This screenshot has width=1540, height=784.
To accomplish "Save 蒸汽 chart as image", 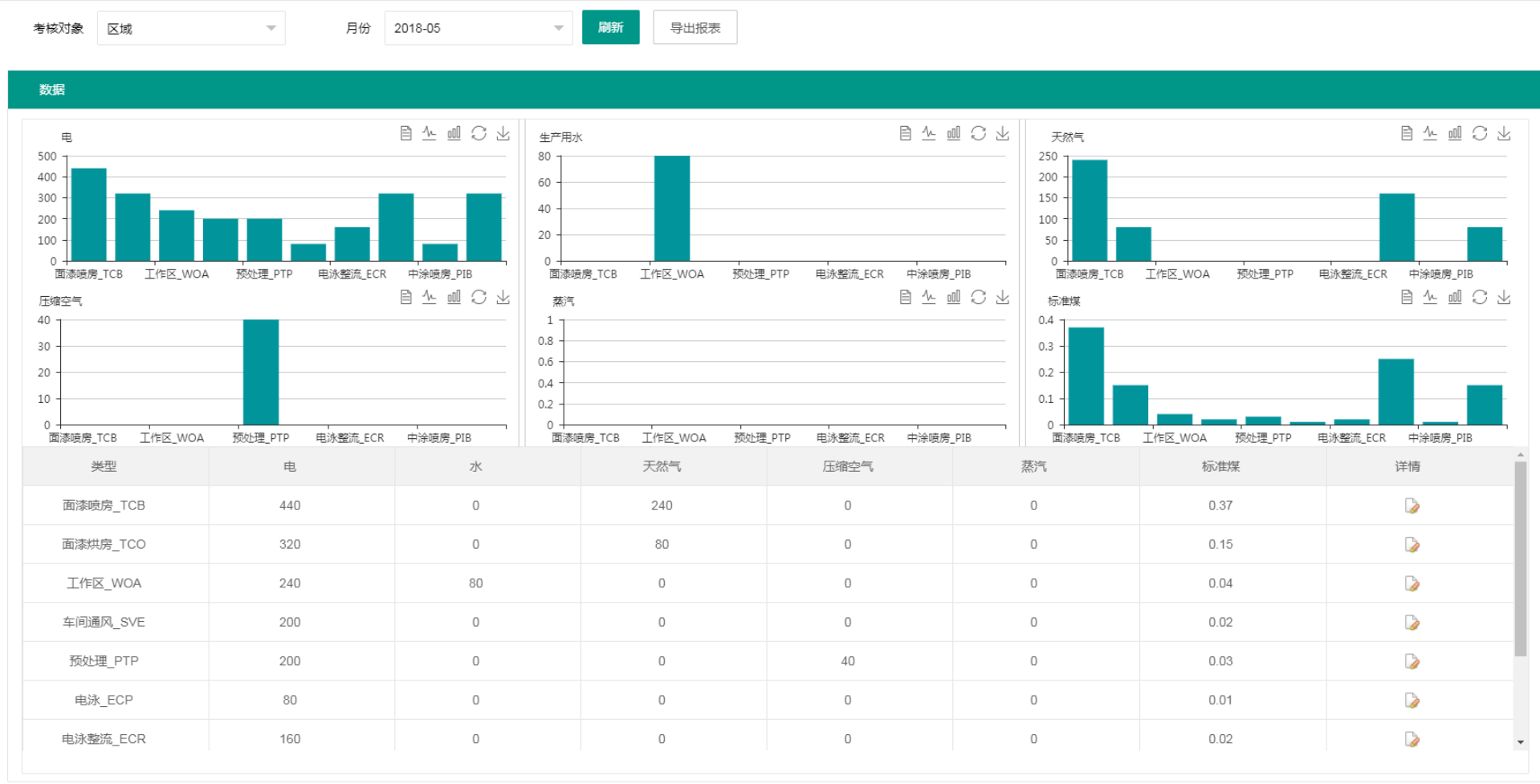I will (1003, 297).
